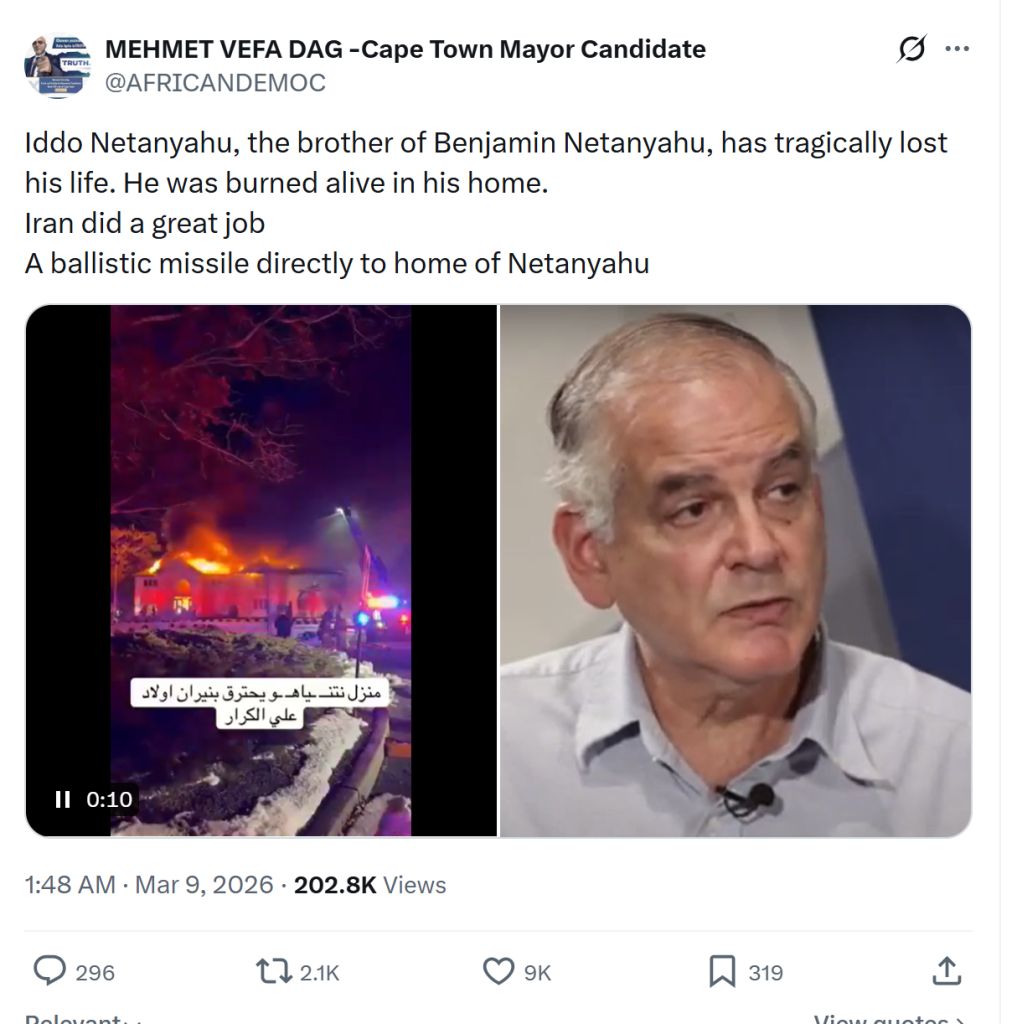Viewport: 1017px width, 1024px height.
Task: Open the burning house video thumbnail
Action: [x=261, y=570]
